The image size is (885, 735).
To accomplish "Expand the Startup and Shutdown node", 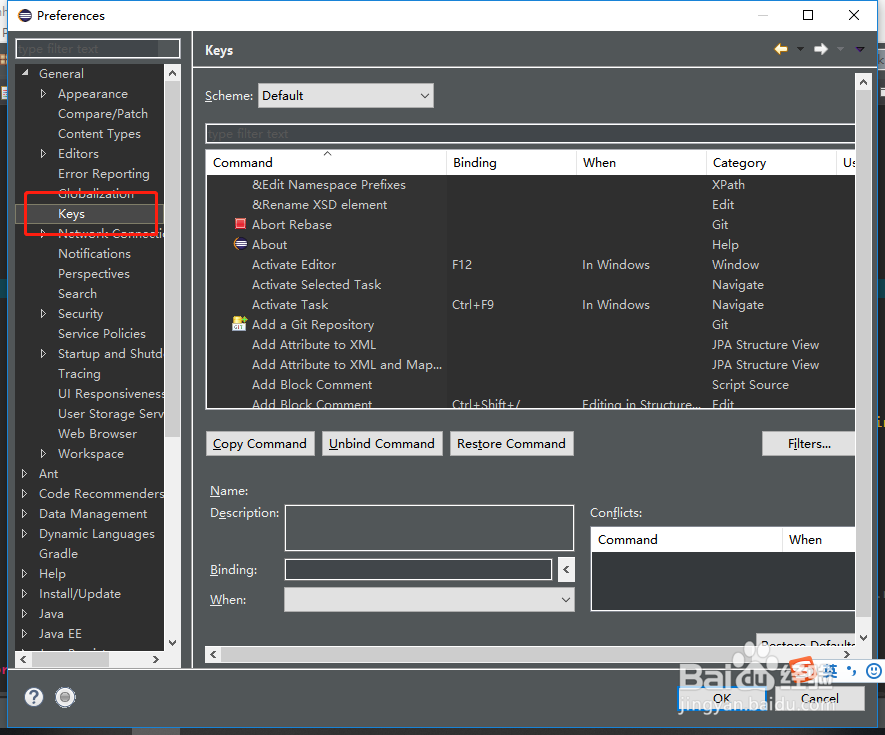I will [x=43, y=353].
